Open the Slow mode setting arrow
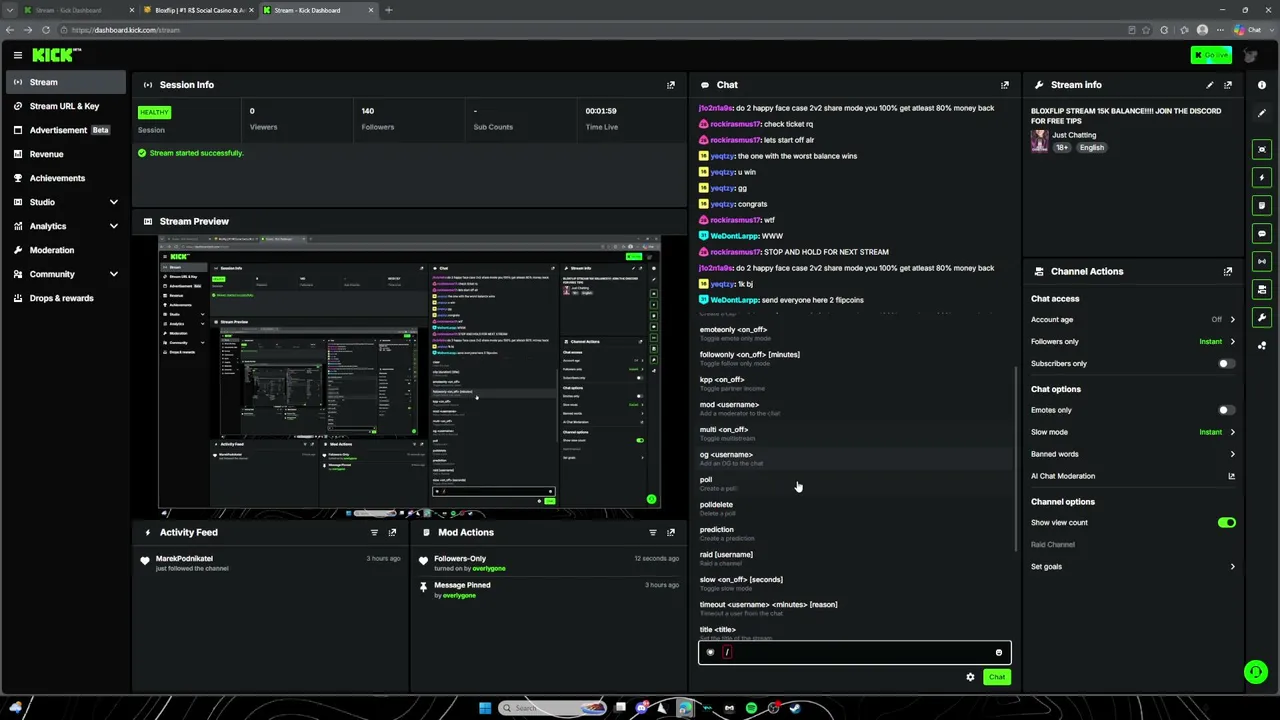This screenshot has width=1280, height=720. [x=1232, y=432]
